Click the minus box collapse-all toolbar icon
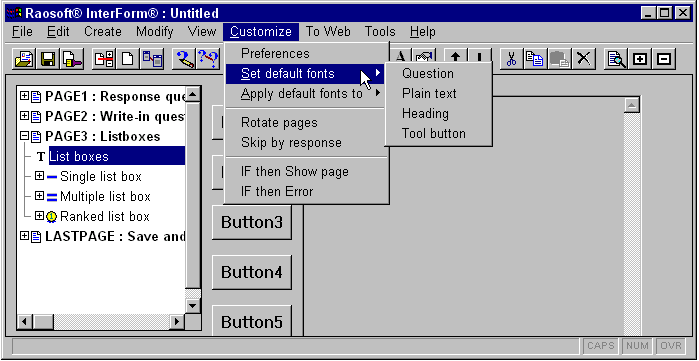Screen dimensions: 699x361 click(664, 59)
